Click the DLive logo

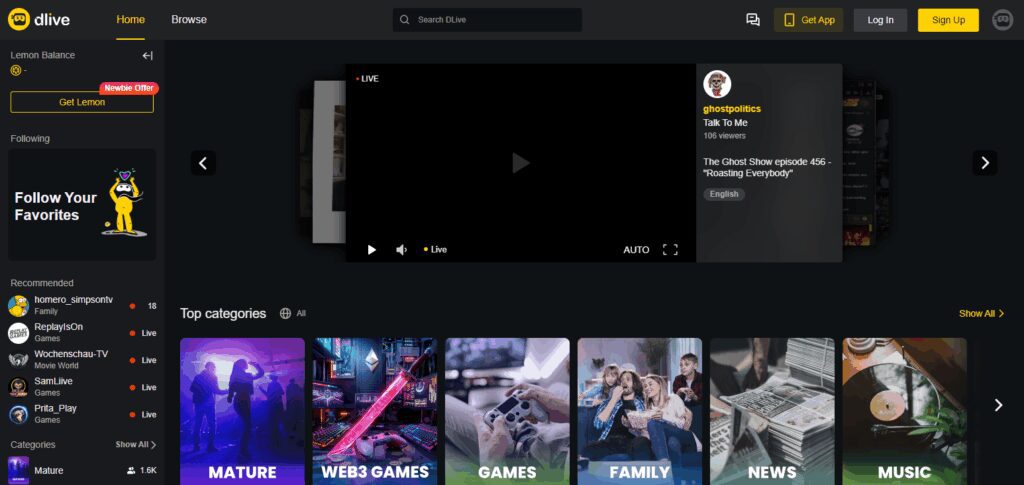39,20
